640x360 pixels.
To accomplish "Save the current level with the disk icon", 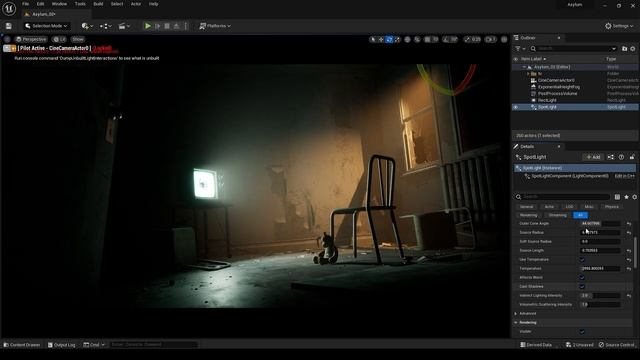I will click(9, 26).
